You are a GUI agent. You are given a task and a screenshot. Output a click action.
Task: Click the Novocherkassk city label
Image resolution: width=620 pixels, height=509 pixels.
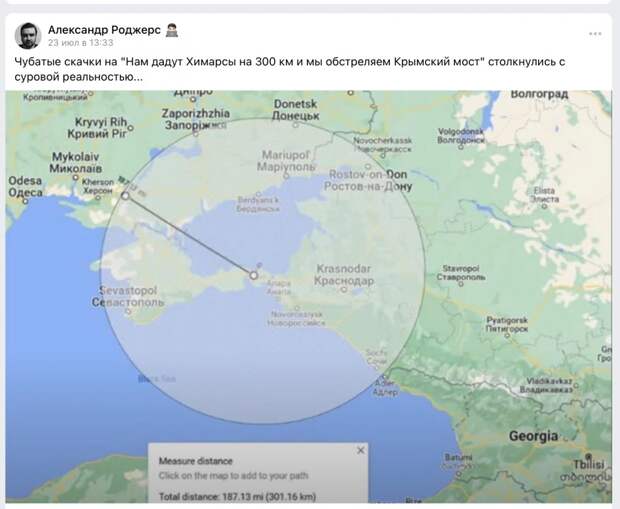tap(382, 144)
